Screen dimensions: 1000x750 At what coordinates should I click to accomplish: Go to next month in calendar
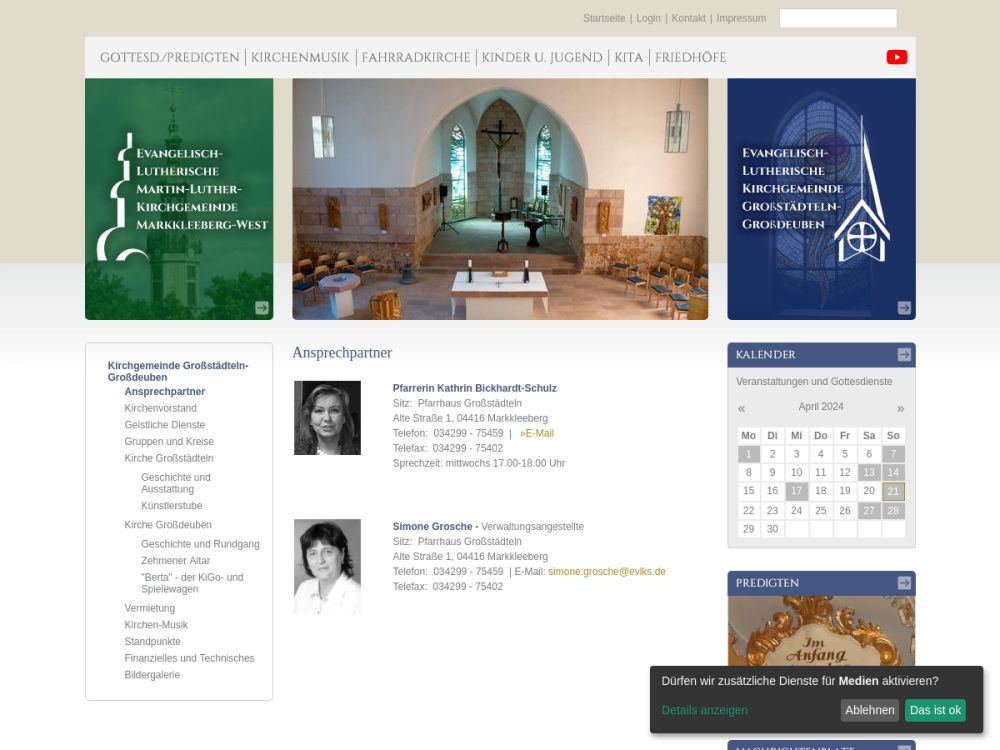[900, 408]
